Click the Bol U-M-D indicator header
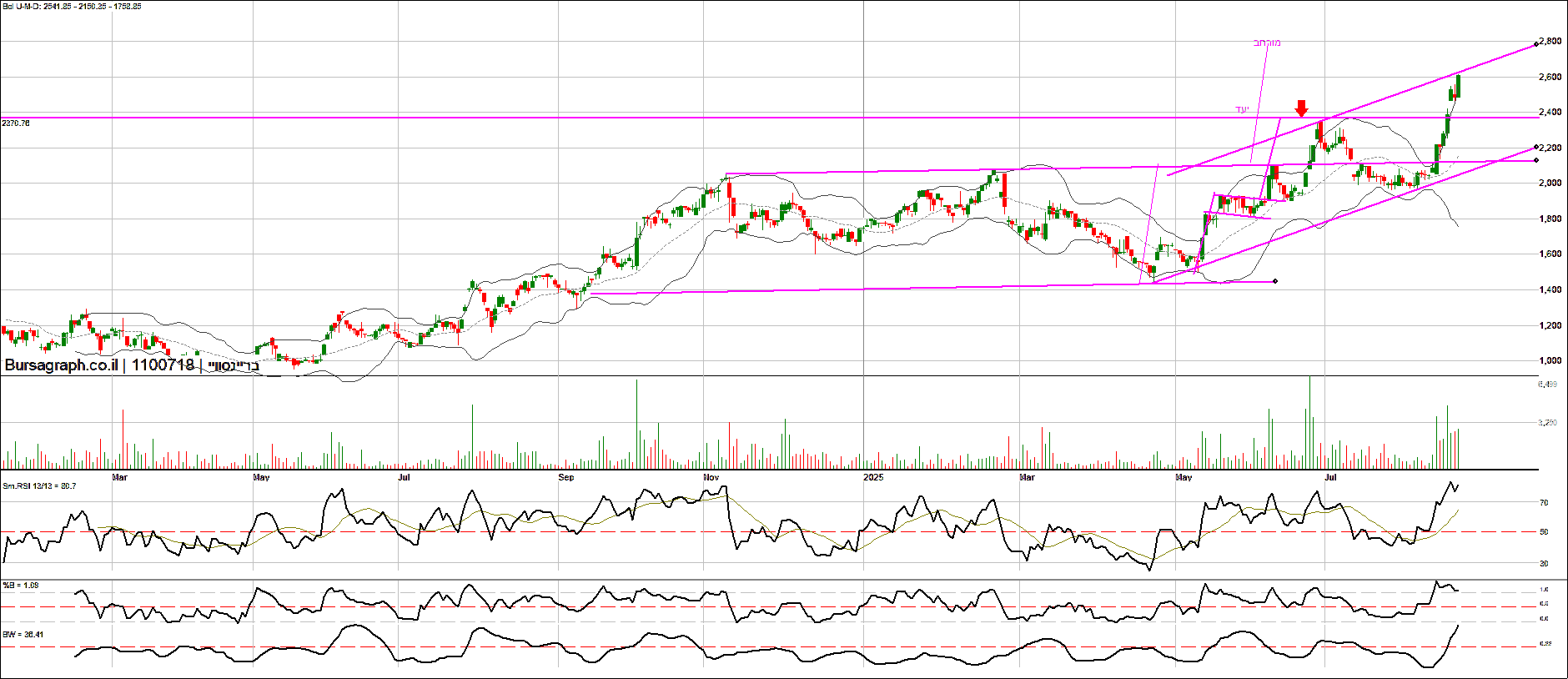 [73, 7]
